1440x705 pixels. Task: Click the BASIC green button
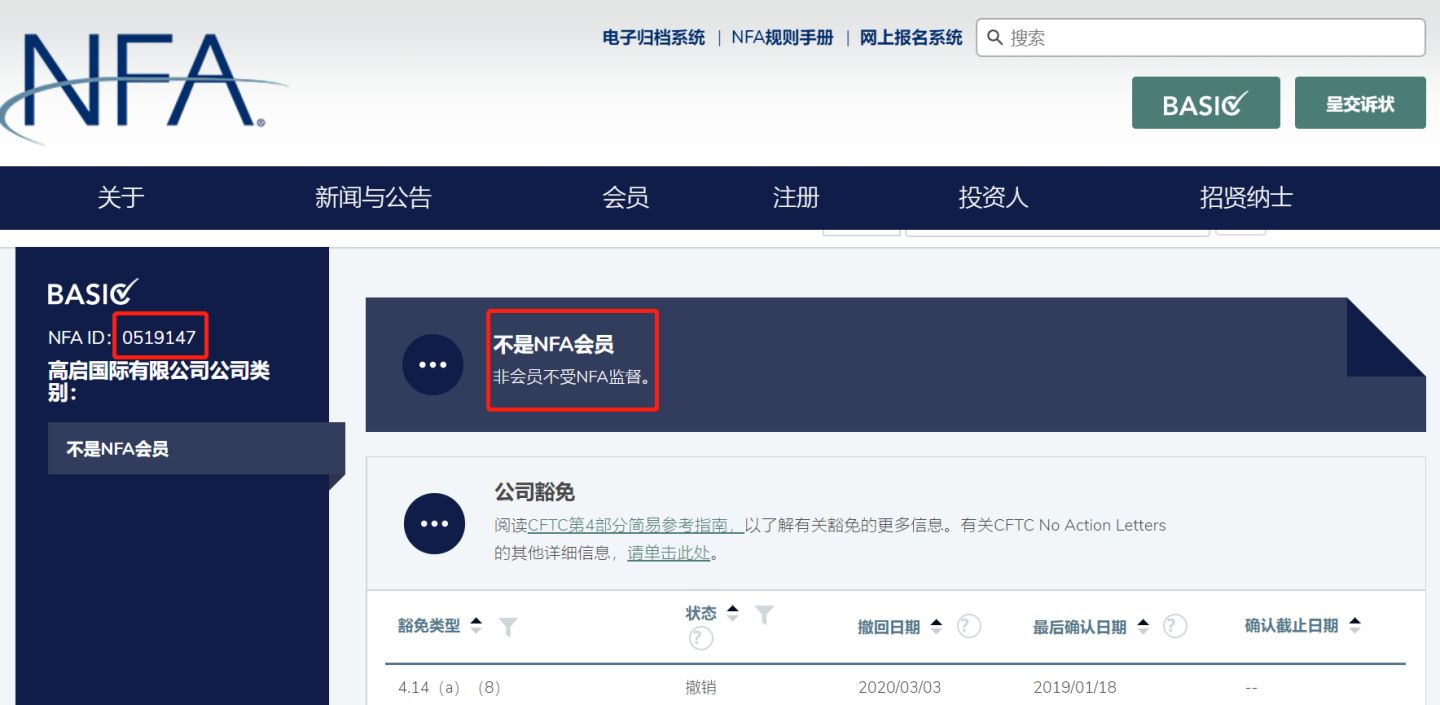click(1206, 103)
